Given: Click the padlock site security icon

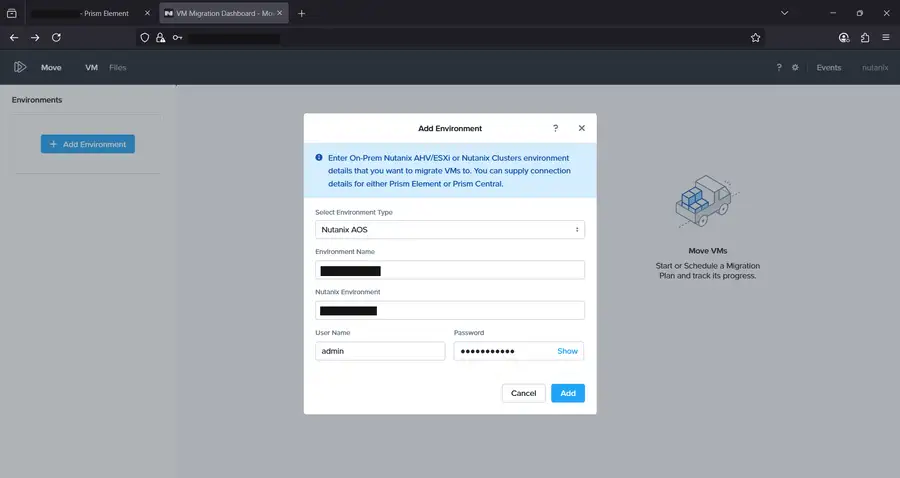Looking at the screenshot, I should 161,37.
